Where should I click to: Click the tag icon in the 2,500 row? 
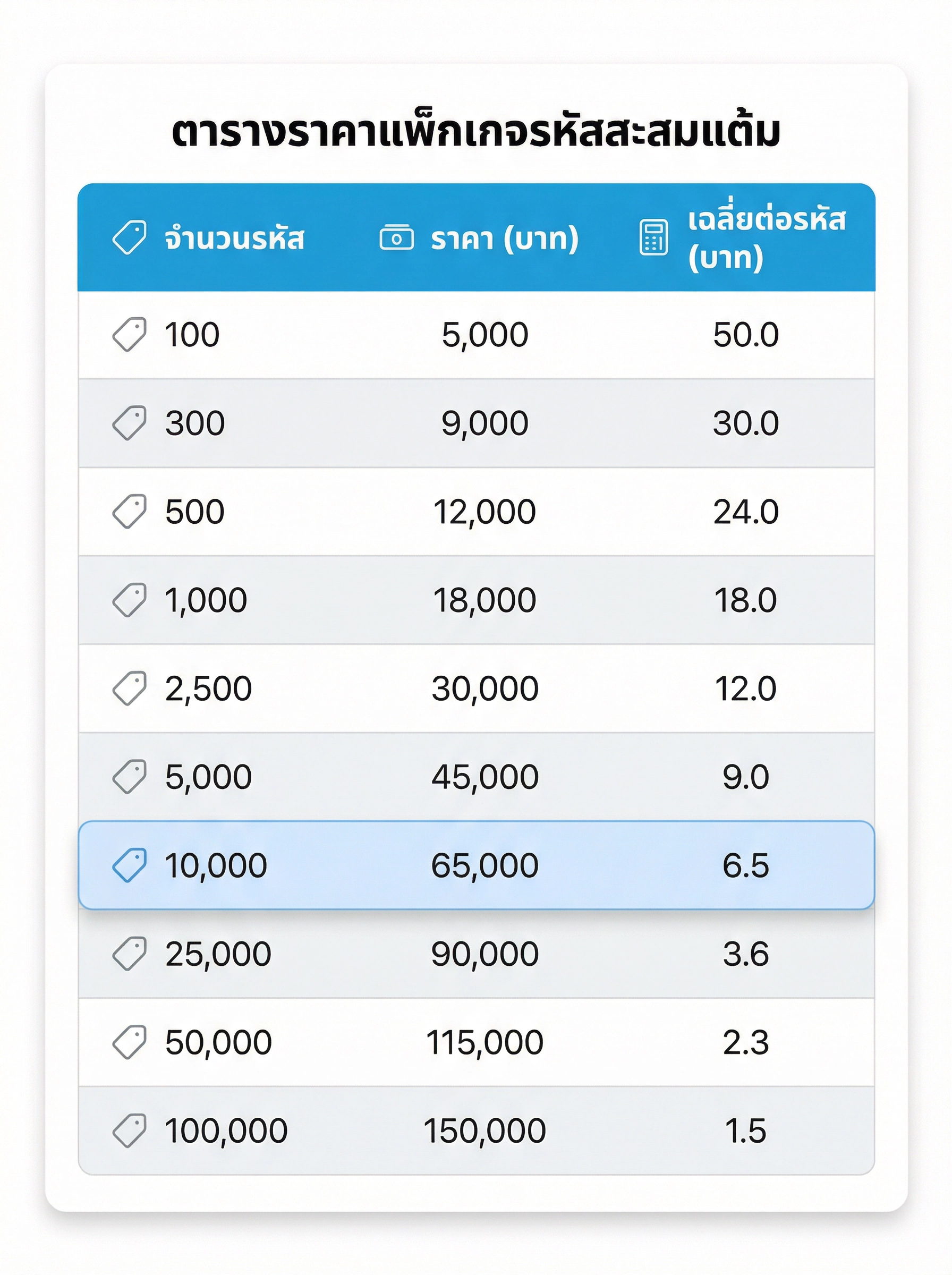[x=129, y=688]
